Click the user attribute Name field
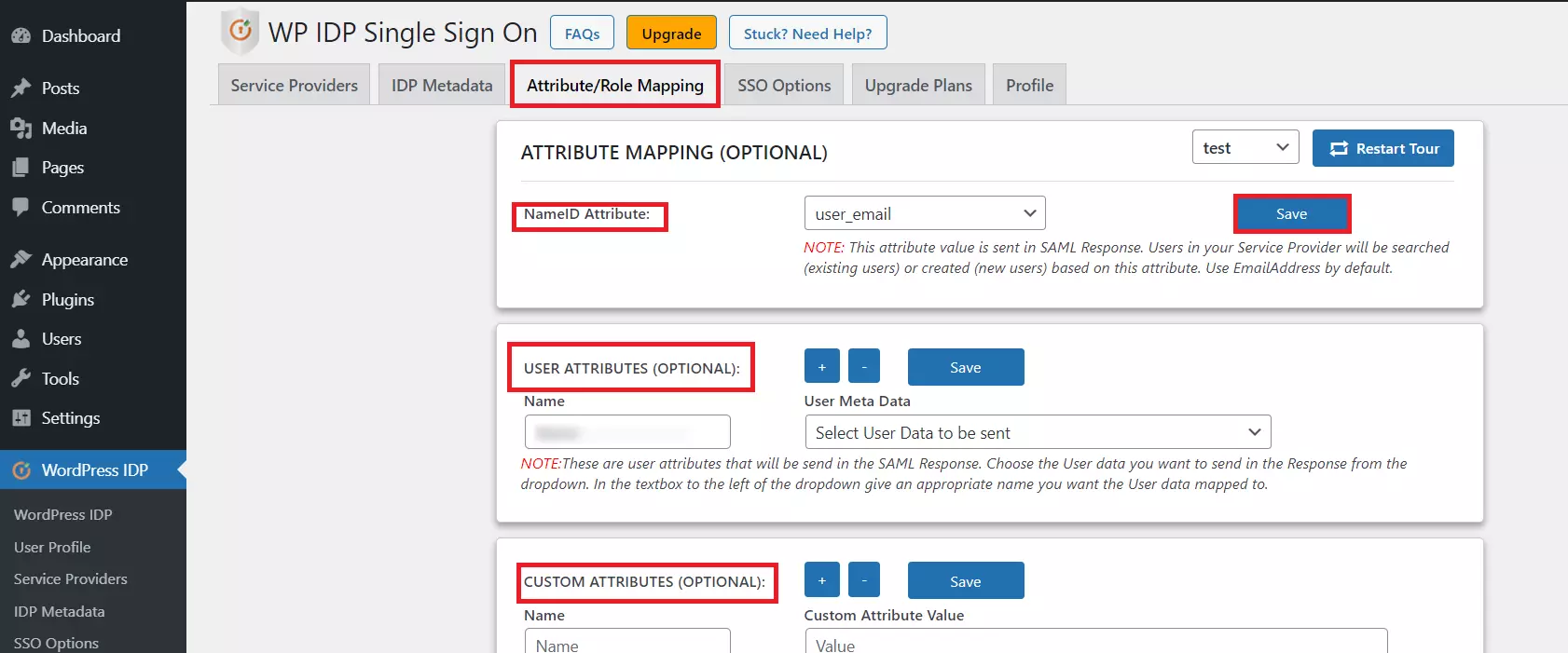This screenshot has height=653, width=1568. click(x=627, y=432)
